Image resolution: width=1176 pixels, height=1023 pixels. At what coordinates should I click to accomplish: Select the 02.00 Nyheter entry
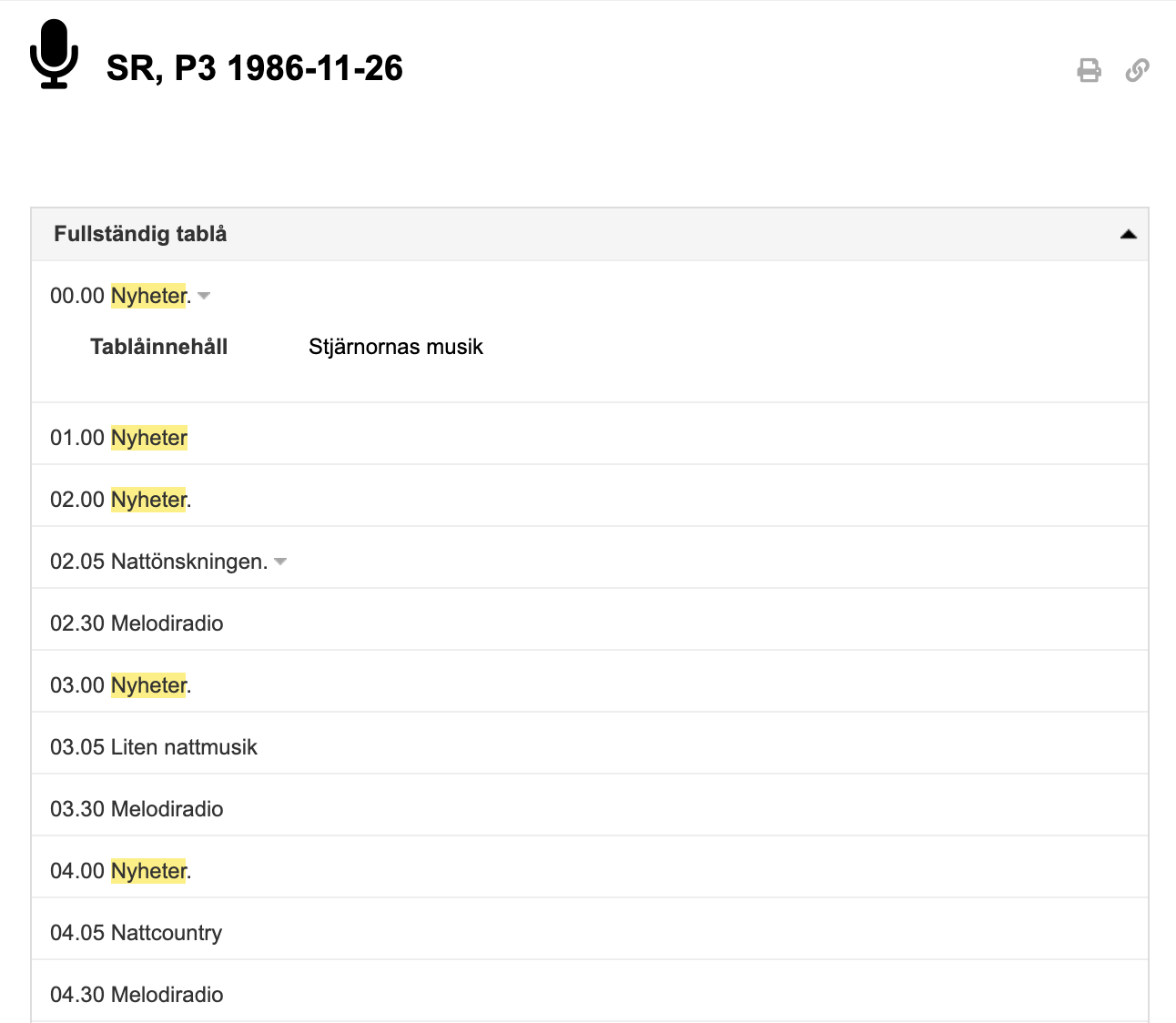point(120,500)
